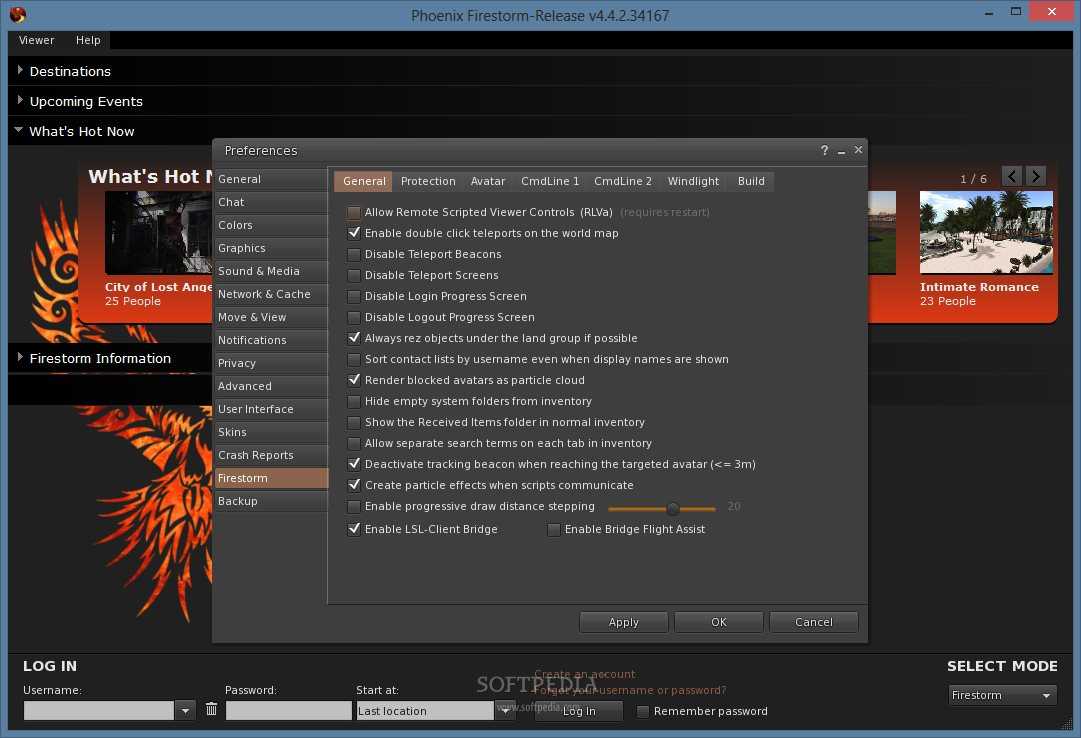Switch to the Avatar tab
This screenshot has height=738, width=1081.
click(488, 181)
